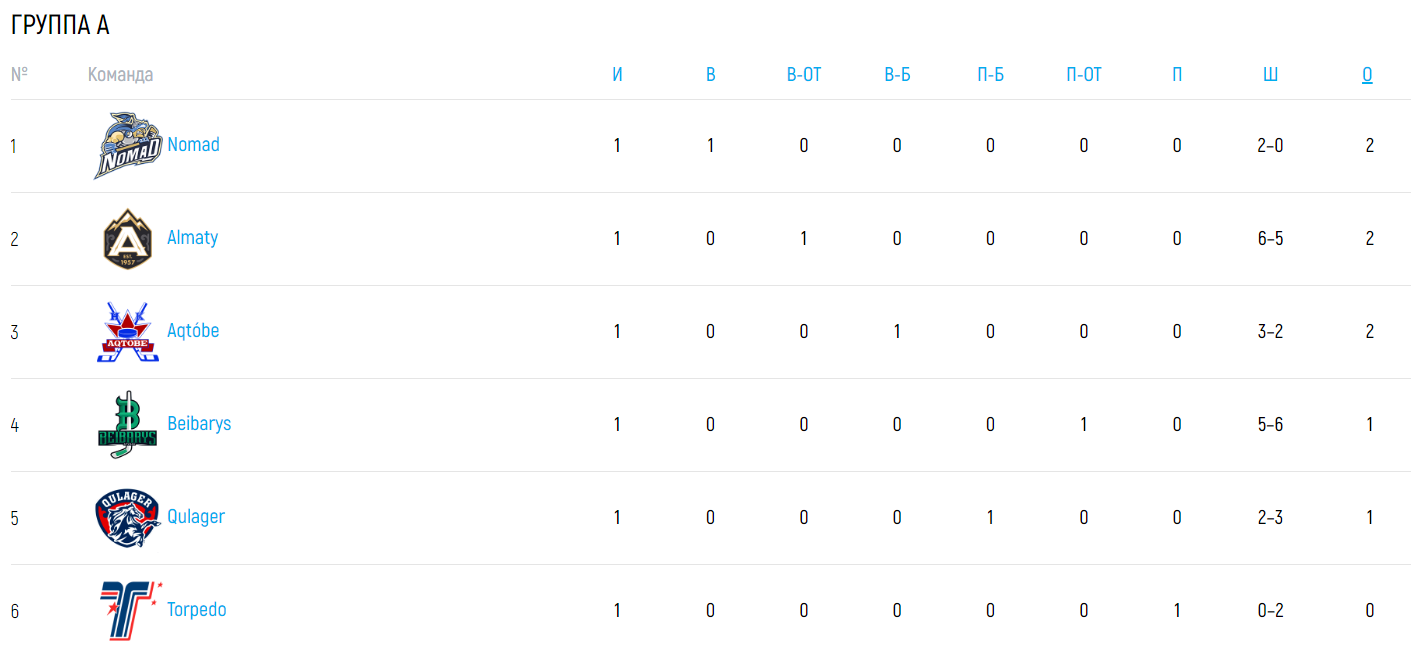1424x670 pixels.
Task: Go to the Torpedo team page
Action: (x=197, y=610)
